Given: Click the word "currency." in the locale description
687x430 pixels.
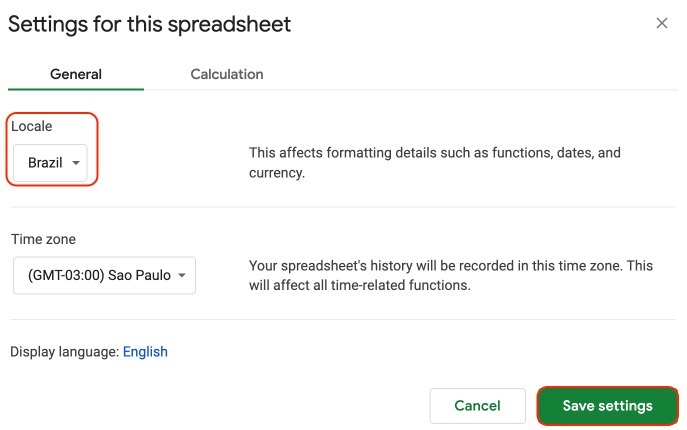Looking at the screenshot, I should (x=277, y=173).
